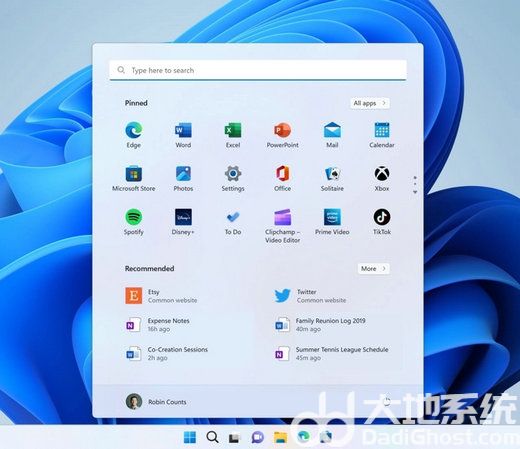This screenshot has height=449, width=520.
Task: Open Prime Video
Action: [x=332, y=222]
